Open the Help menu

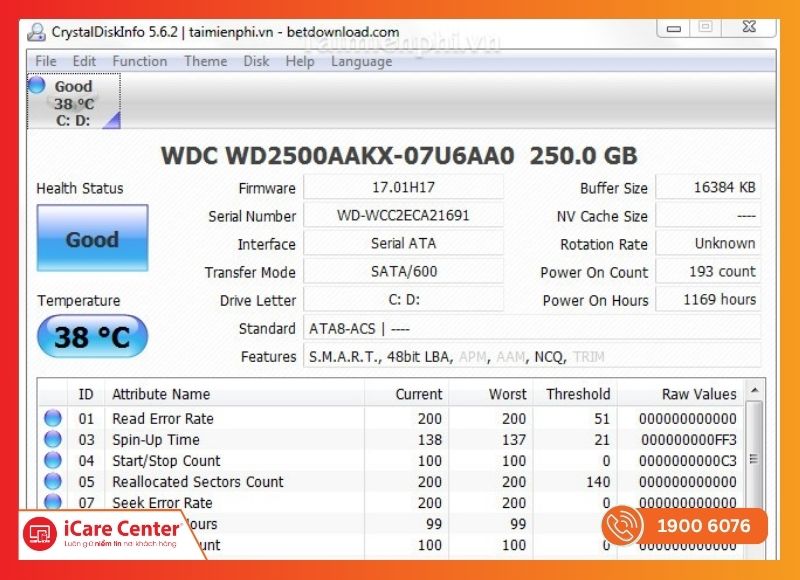[x=298, y=61]
